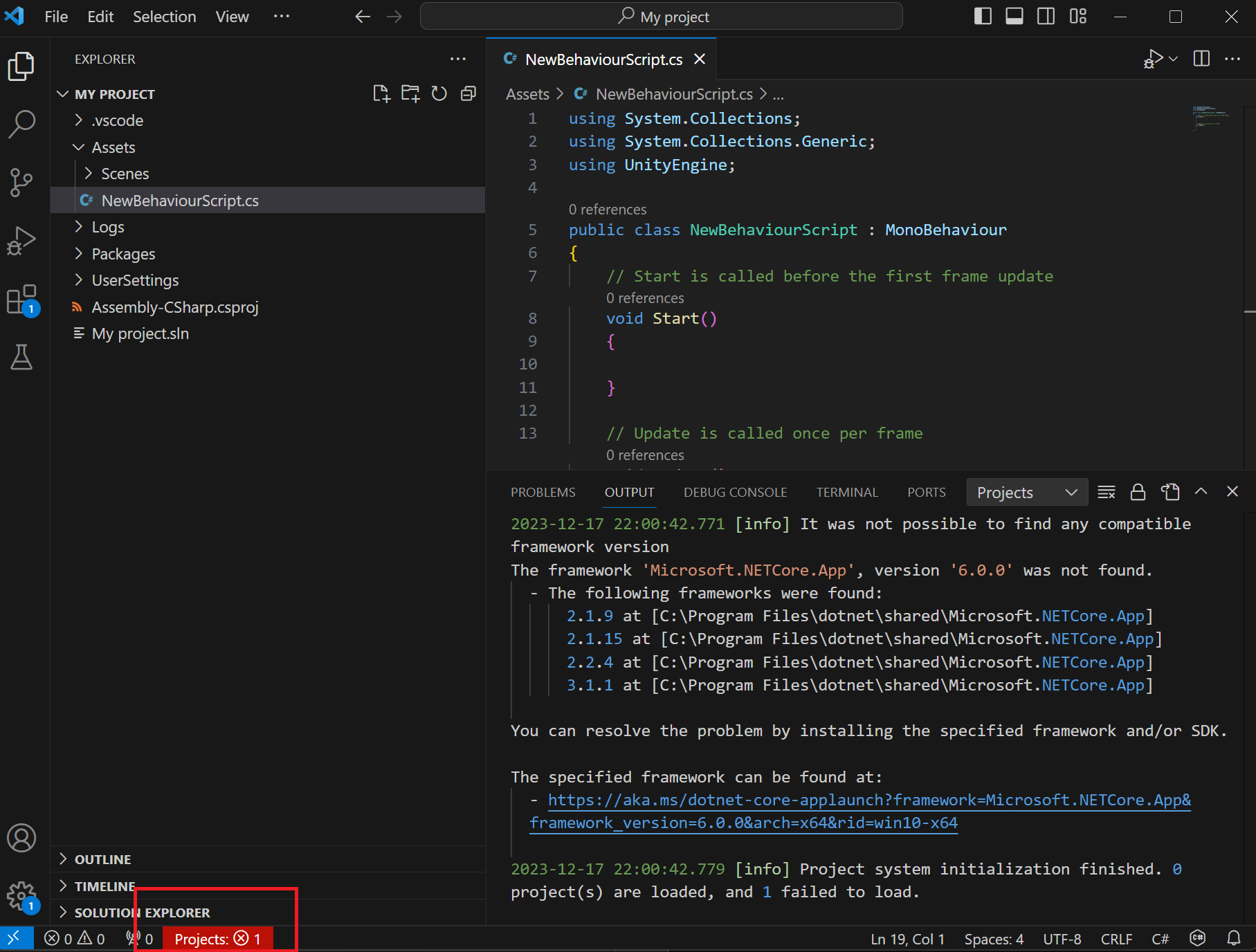Switch to the PROBLEMS tab

click(543, 492)
